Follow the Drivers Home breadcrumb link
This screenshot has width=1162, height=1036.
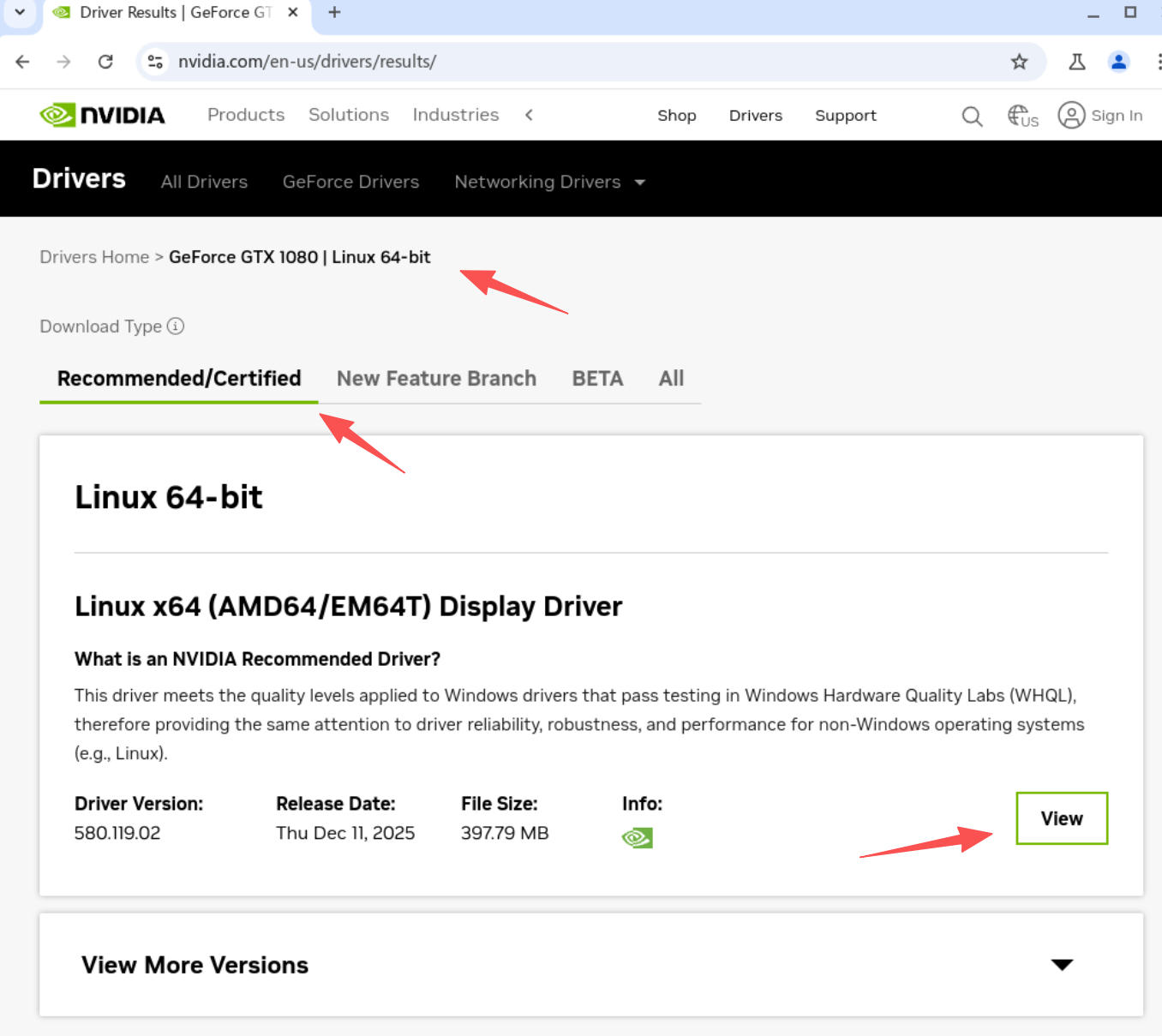click(94, 257)
